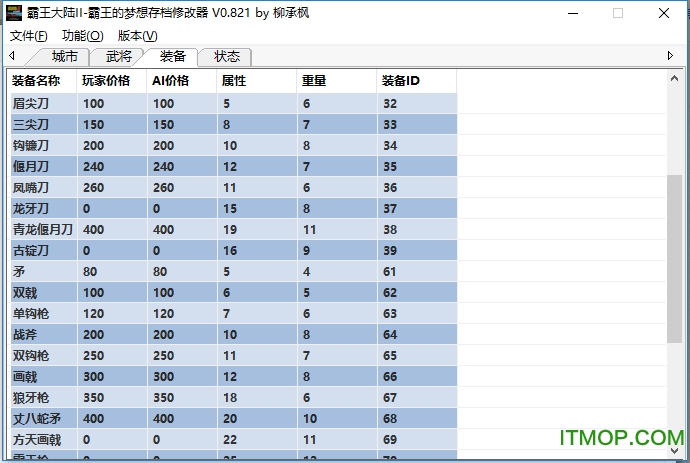This screenshot has height=463, width=690.
Task: Select the 狼牙枪 equipment name
Action: click(x=30, y=398)
